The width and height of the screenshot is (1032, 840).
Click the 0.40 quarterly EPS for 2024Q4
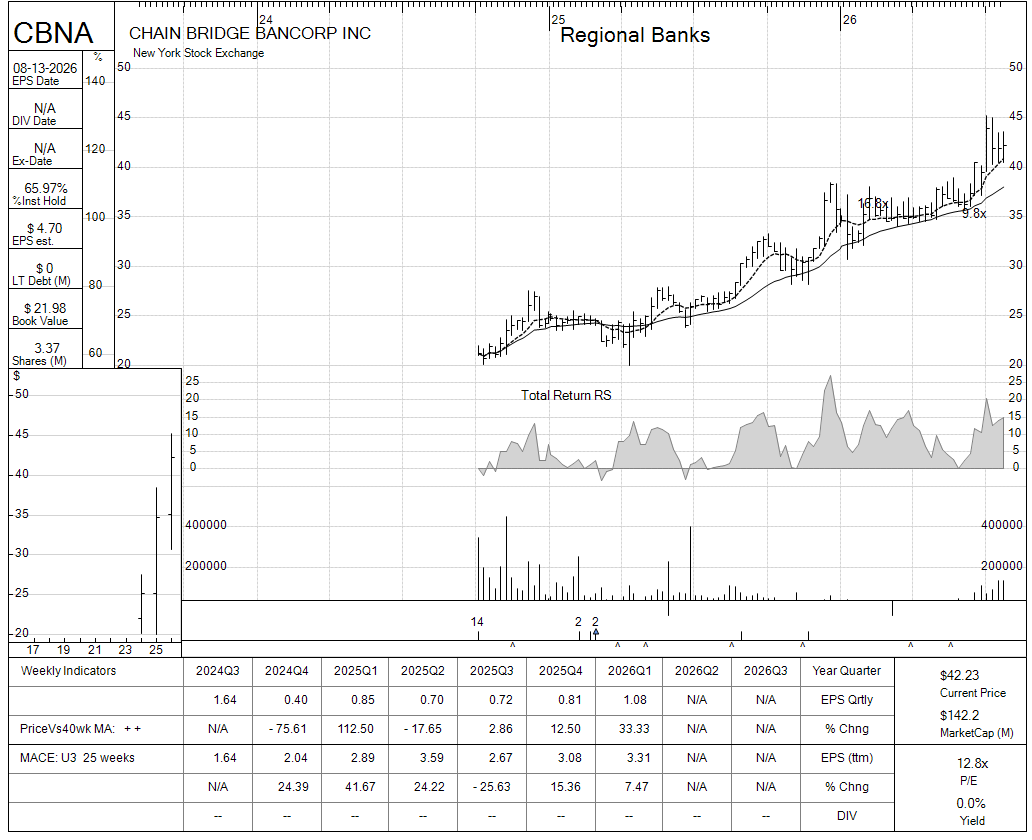pos(296,700)
